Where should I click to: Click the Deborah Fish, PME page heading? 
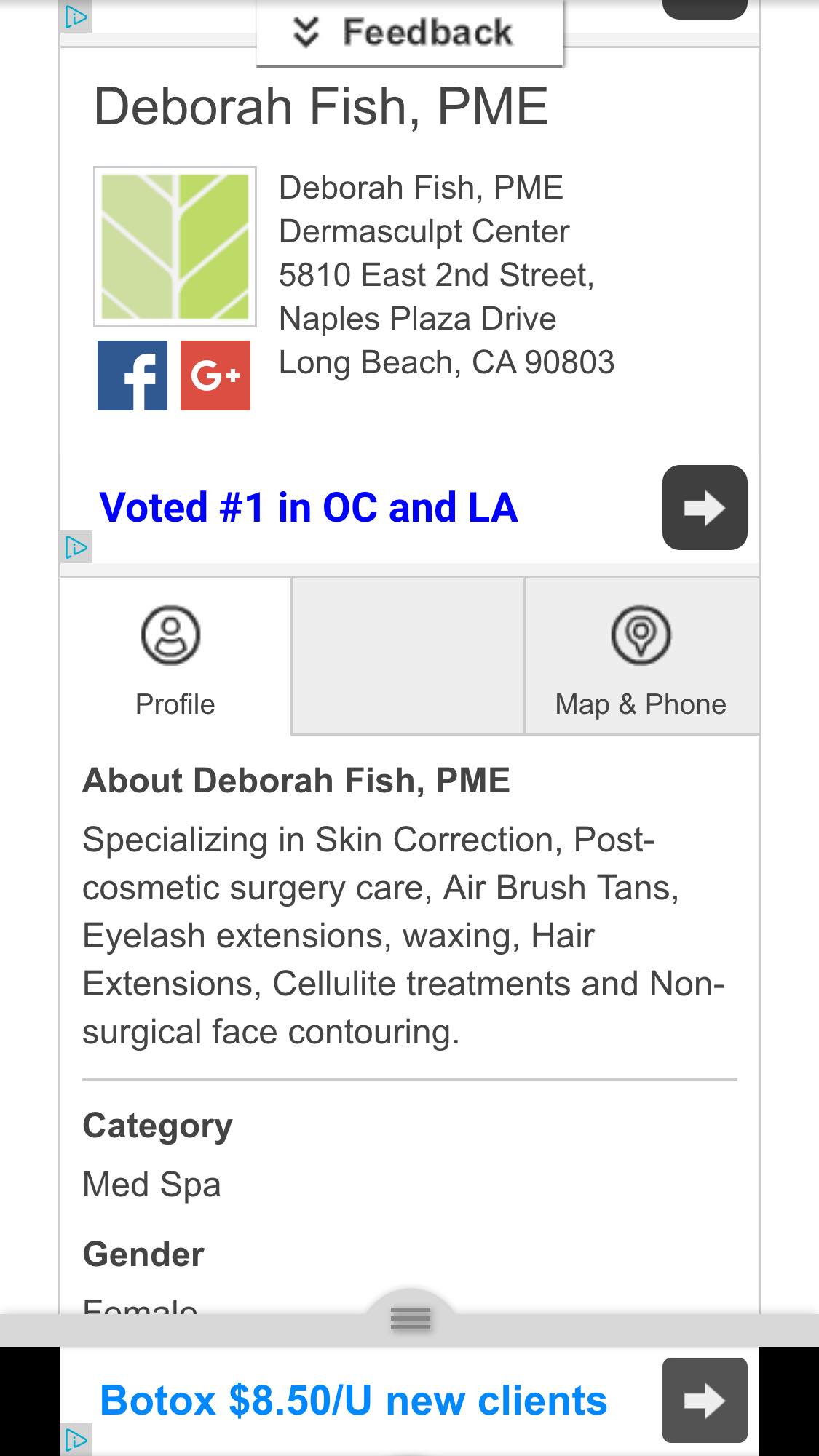click(x=321, y=107)
